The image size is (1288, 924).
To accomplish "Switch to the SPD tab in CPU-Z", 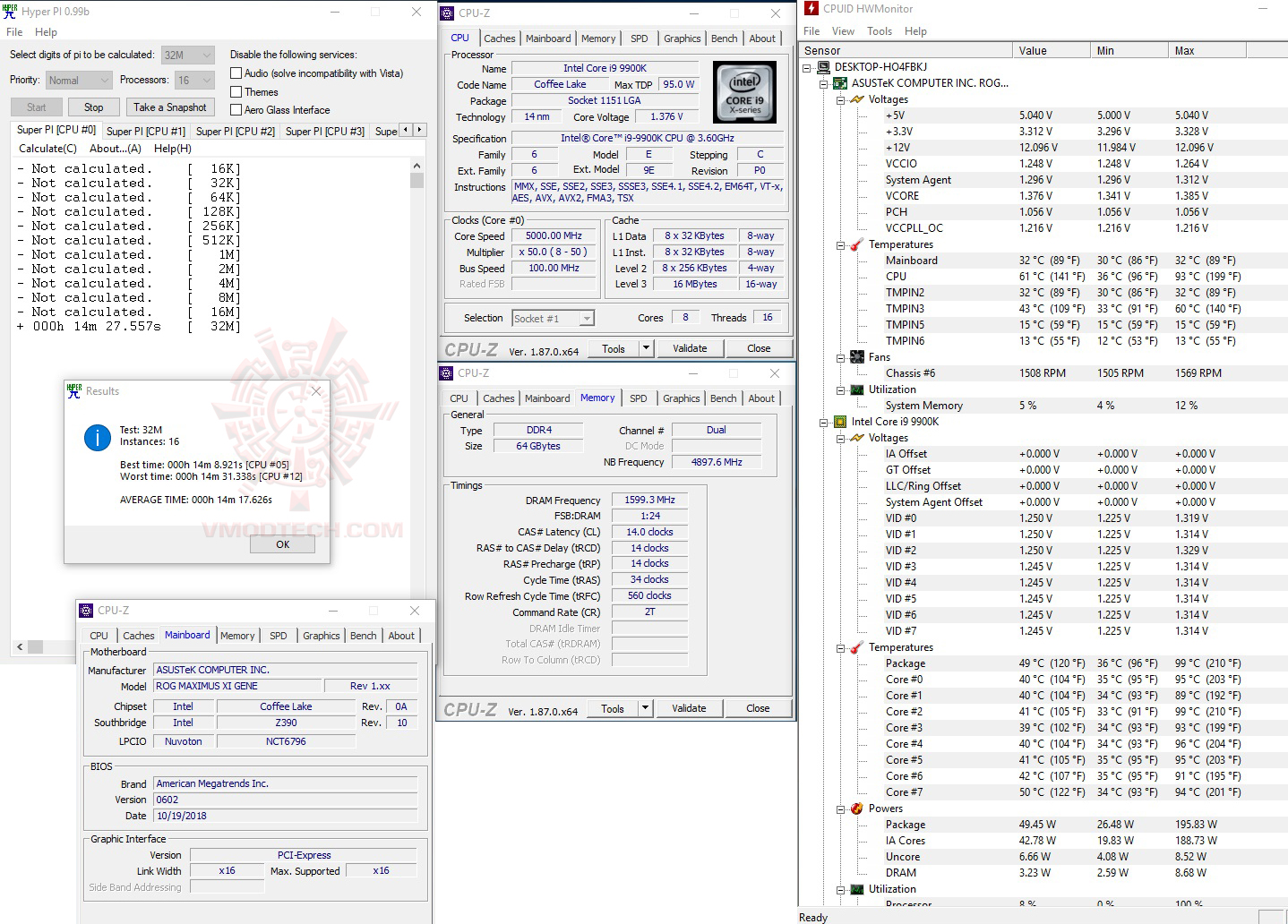I will pos(640,38).
